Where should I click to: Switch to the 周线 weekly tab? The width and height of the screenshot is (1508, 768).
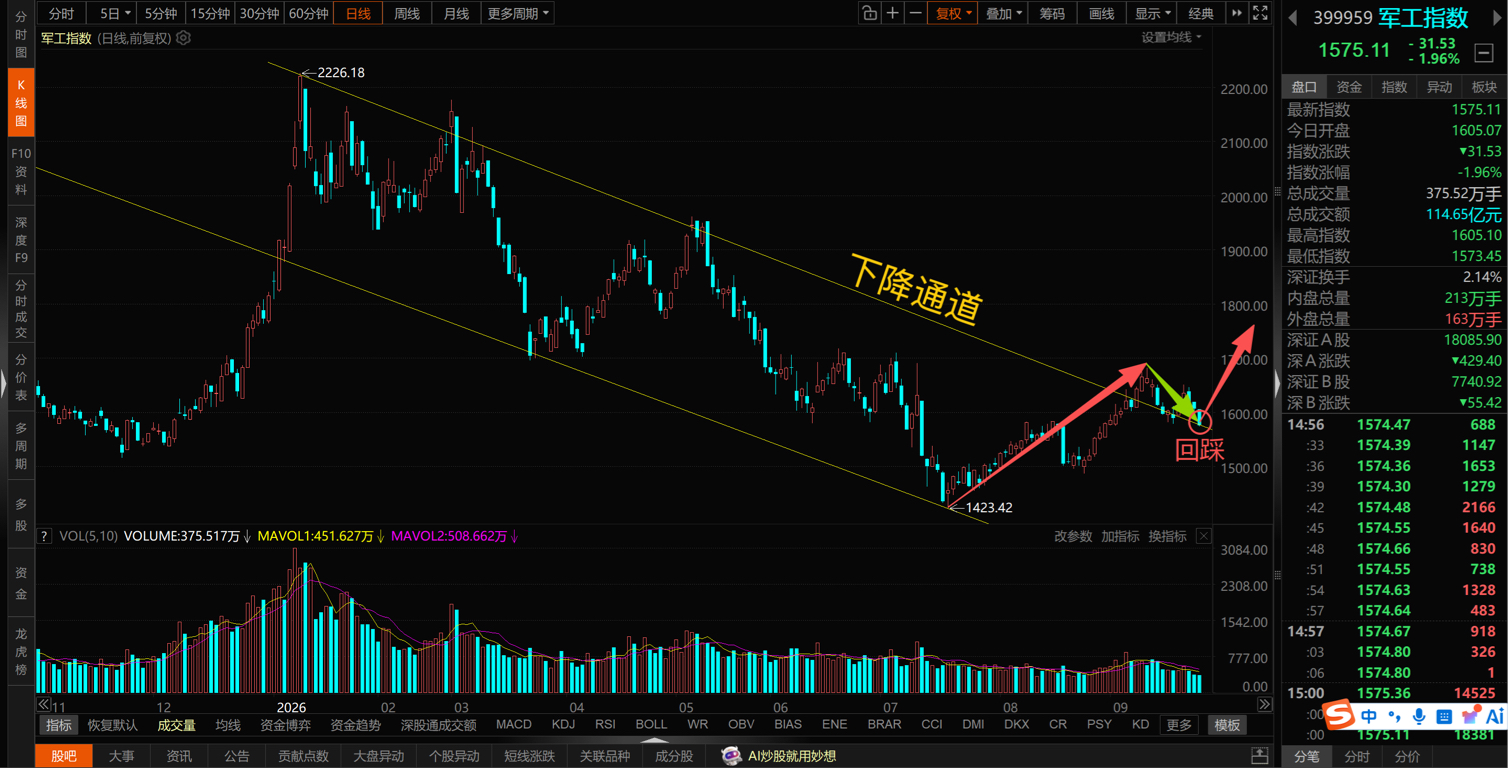[407, 13]
